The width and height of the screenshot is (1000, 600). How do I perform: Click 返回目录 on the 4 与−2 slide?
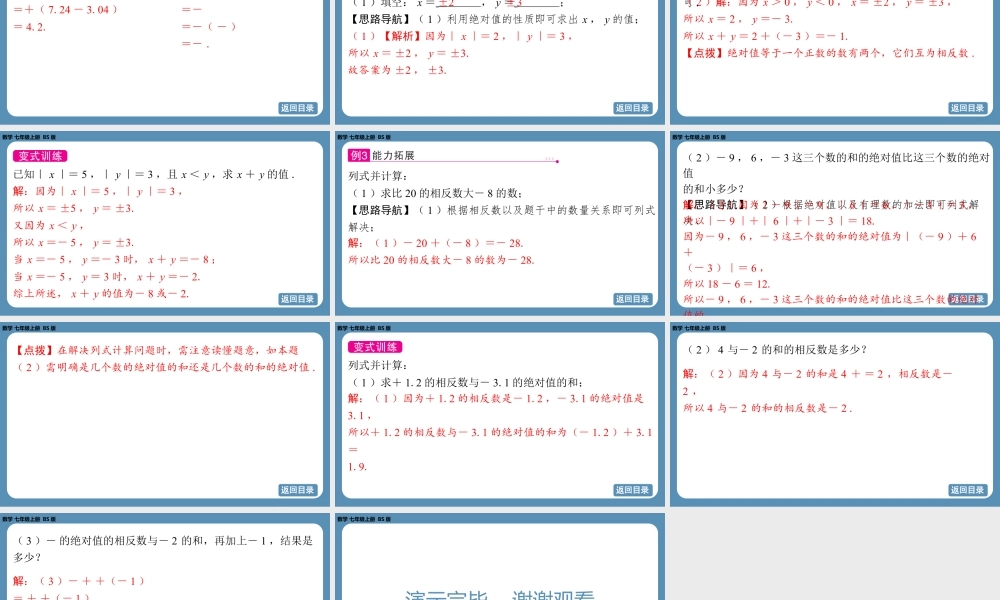click(967, 490)
